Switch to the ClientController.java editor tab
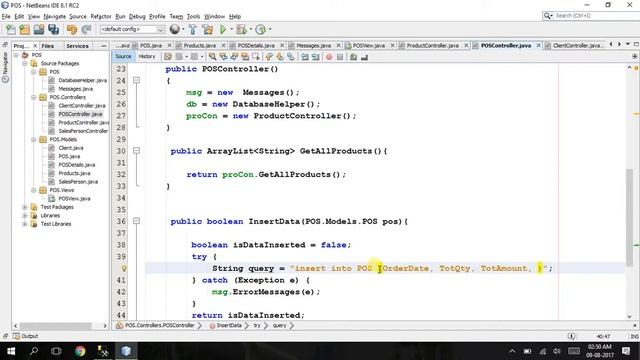The height and width of the screenshot is (360, 640). coord(576,45)
